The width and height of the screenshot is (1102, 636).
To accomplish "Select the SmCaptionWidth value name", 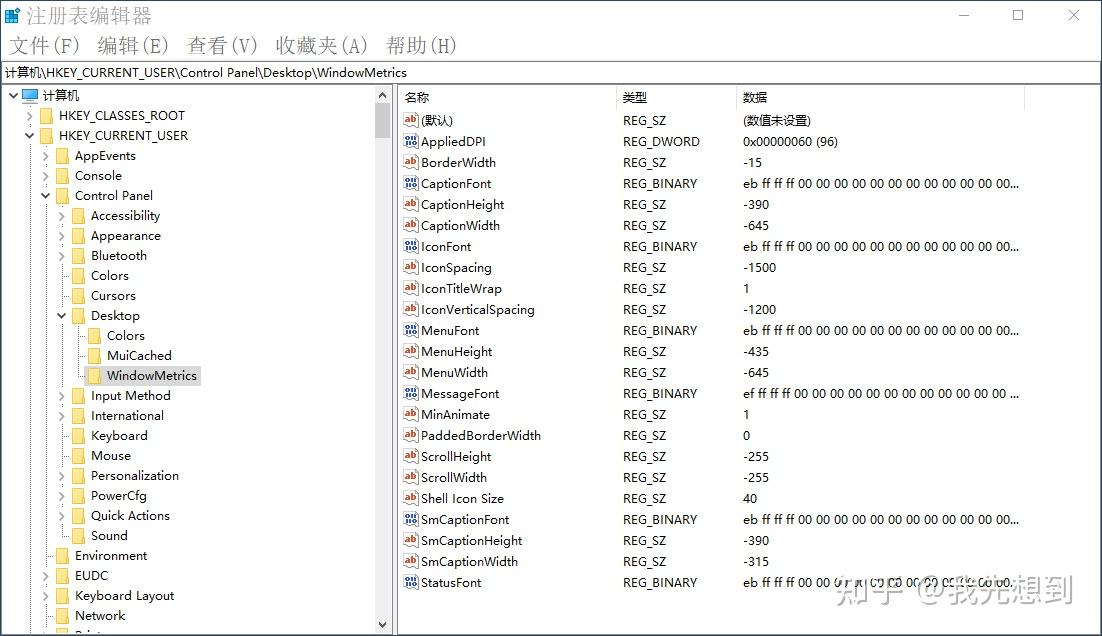I will [469, 562].
